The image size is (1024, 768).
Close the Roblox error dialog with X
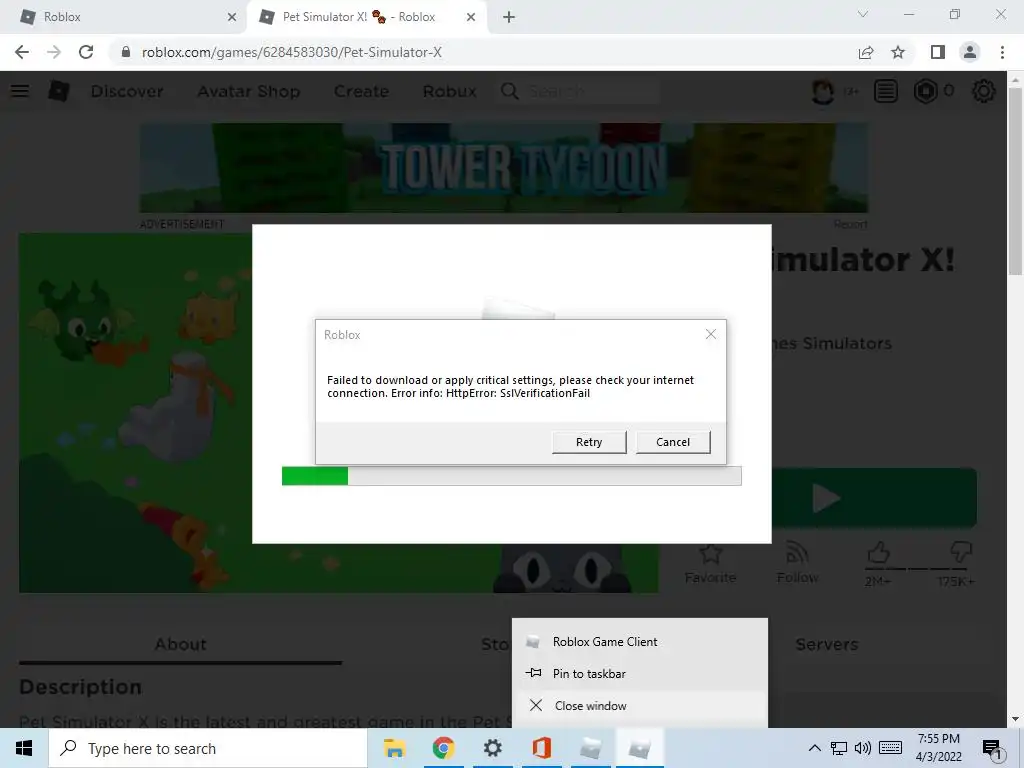coord(711,334)
